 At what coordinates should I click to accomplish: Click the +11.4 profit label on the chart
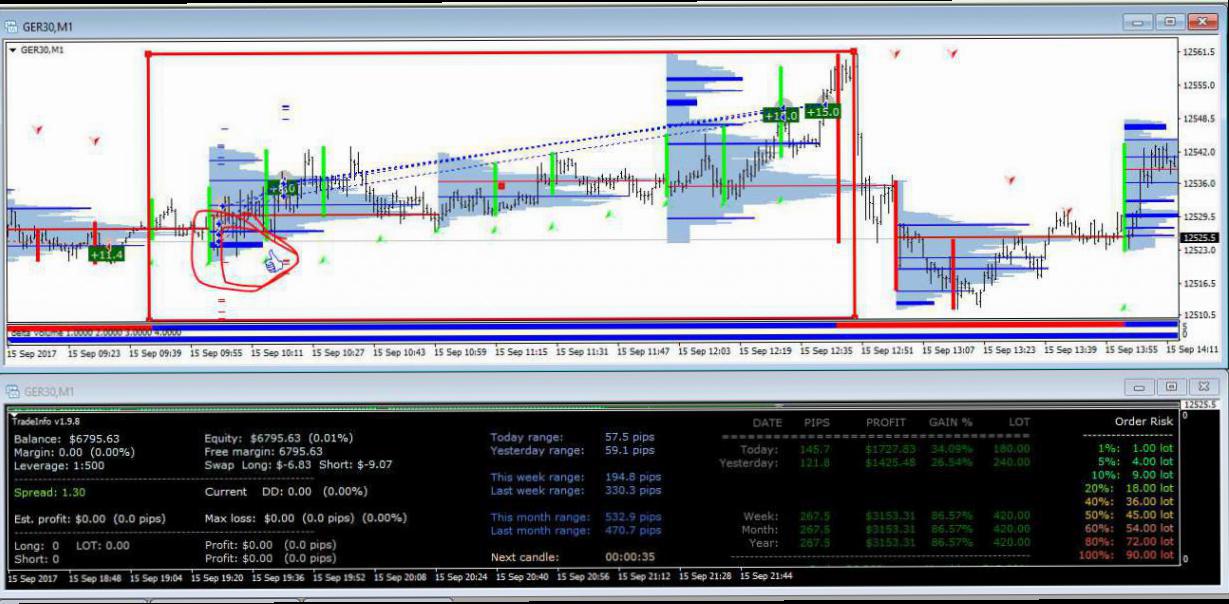(x=106, y=255)
